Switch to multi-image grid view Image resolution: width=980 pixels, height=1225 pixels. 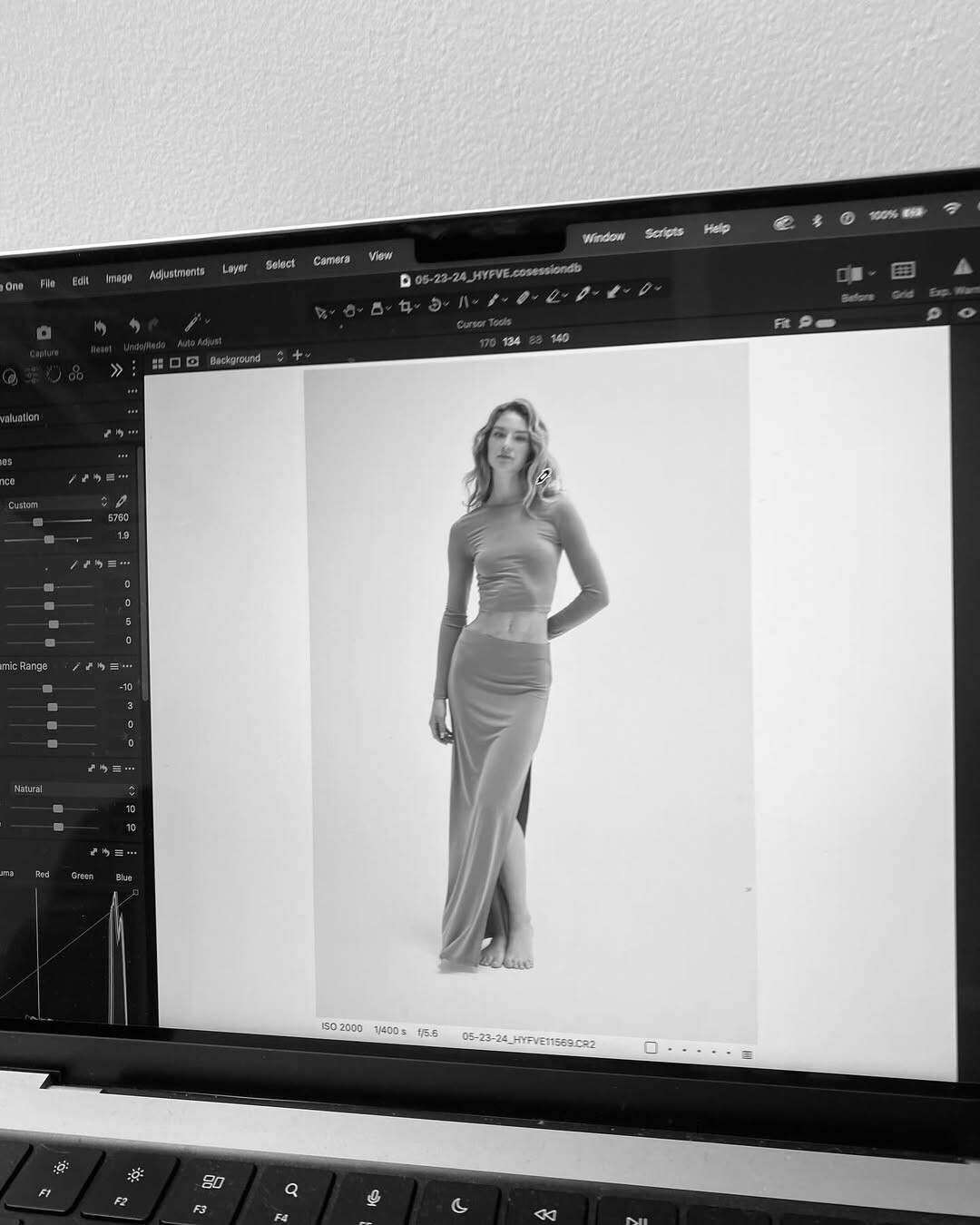pos(158,364)
